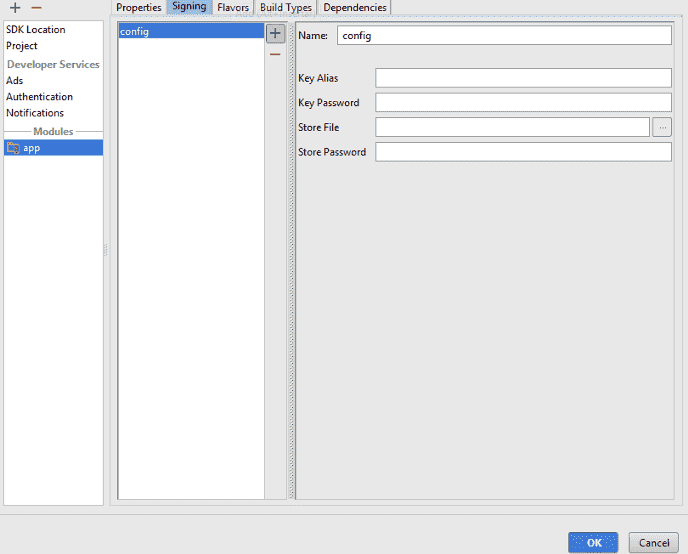The width and height of the screenshot is (688, 554).
Task: Click the remove module minus icon at top left
Action: (36, 7)
